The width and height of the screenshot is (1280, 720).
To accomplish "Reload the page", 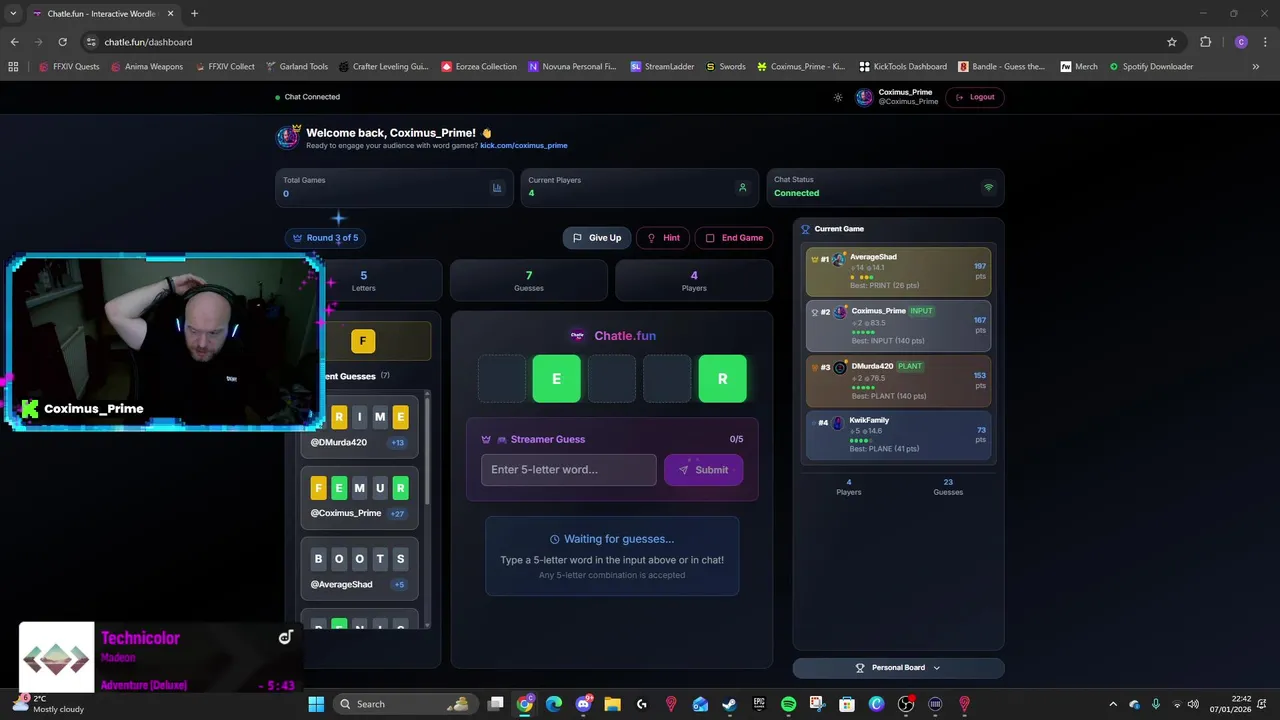I will [x=62, y=42].
